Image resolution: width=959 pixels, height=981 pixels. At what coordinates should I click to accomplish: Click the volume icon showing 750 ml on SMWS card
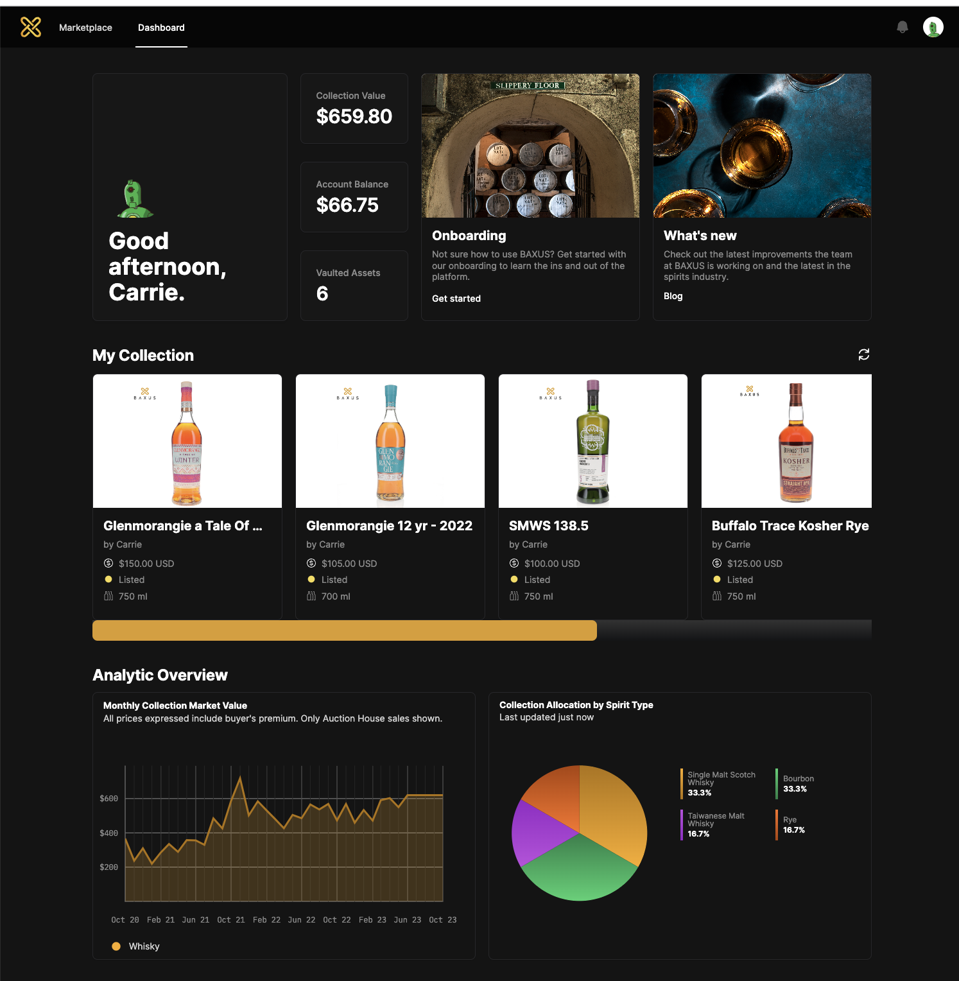click(x=514, y=596)
